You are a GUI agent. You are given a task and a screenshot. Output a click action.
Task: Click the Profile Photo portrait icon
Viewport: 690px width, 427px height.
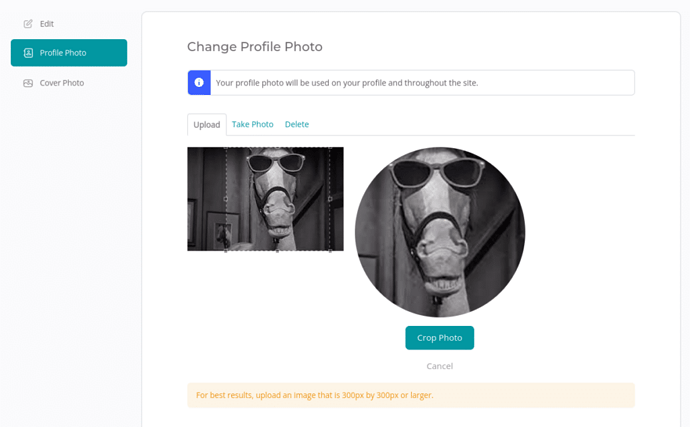point(28,53)
